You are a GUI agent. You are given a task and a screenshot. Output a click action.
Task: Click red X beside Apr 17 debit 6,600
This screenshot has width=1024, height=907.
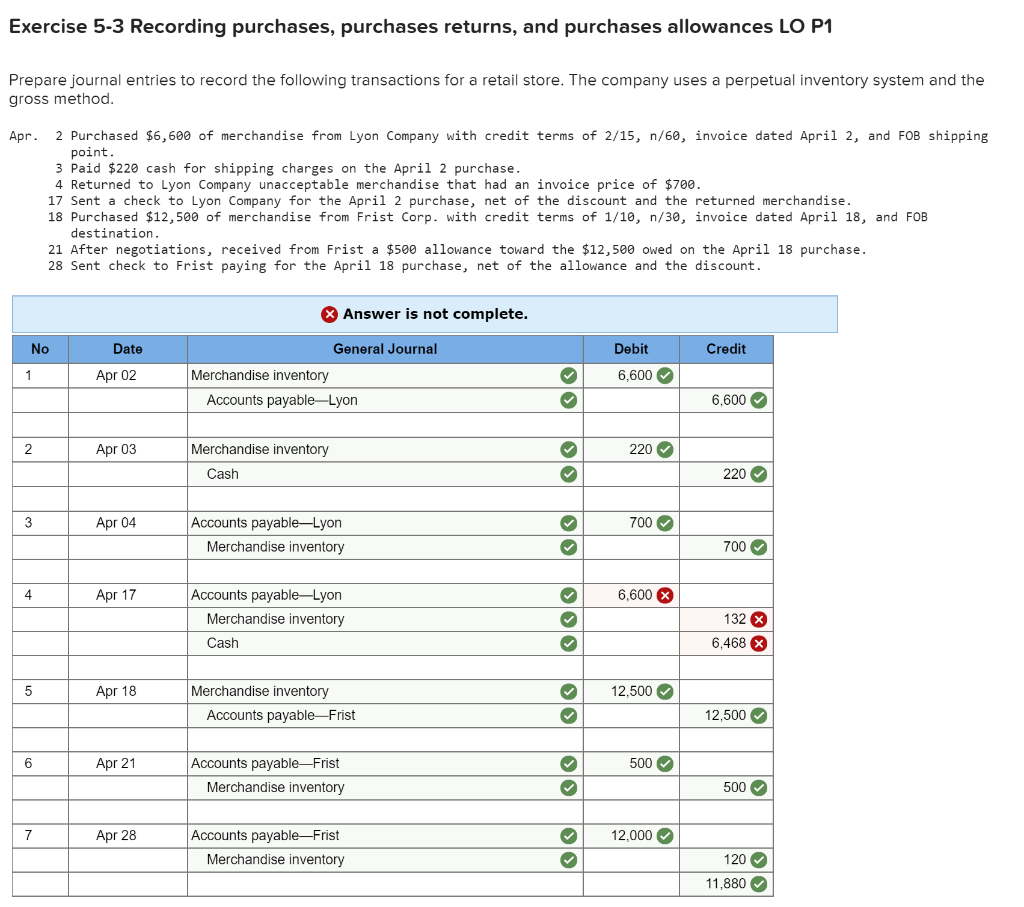coord(665,596)
